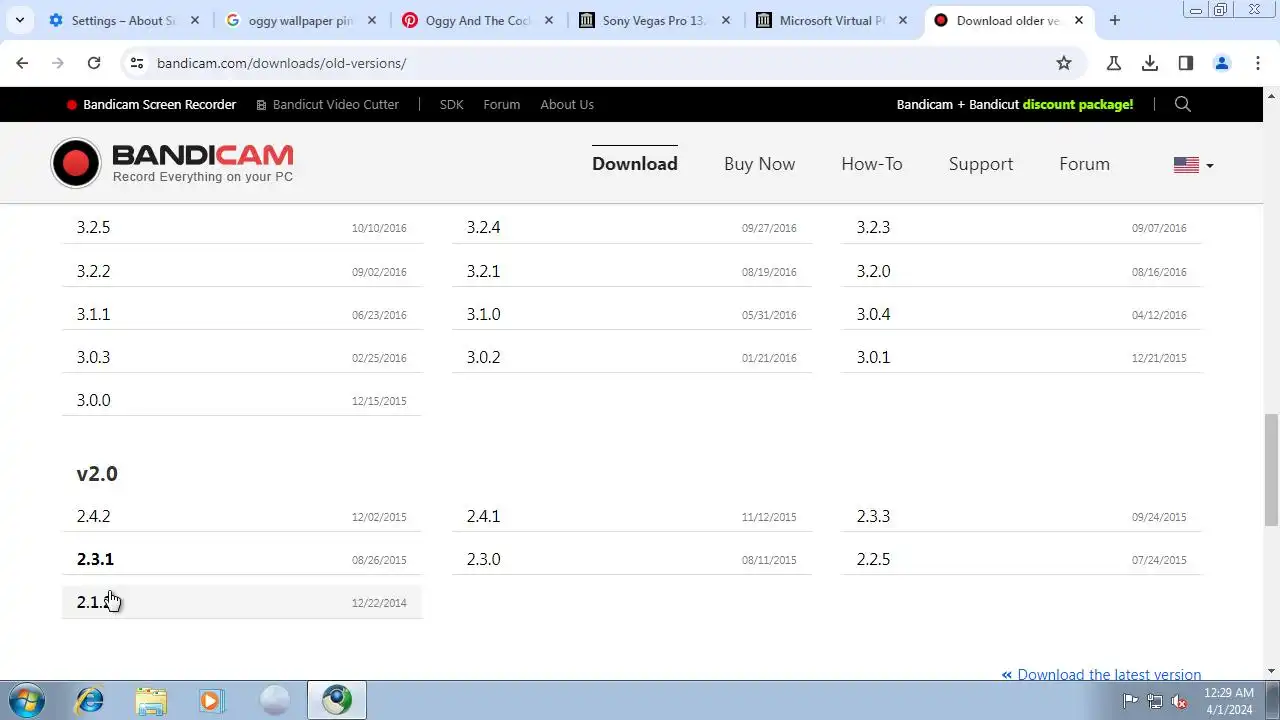Click the browser back arrow
The height and width of the screenshot is (720, 1280).
[22, 63]
